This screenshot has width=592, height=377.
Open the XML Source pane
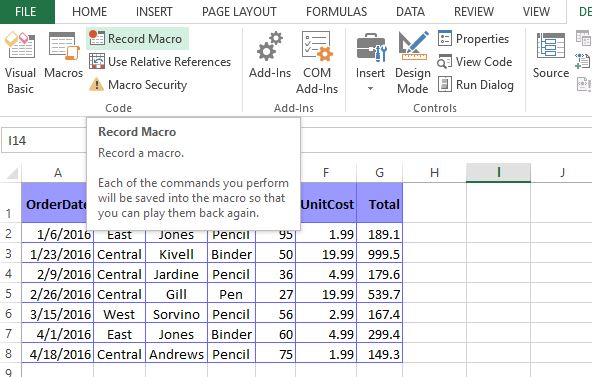coord(551,56)
